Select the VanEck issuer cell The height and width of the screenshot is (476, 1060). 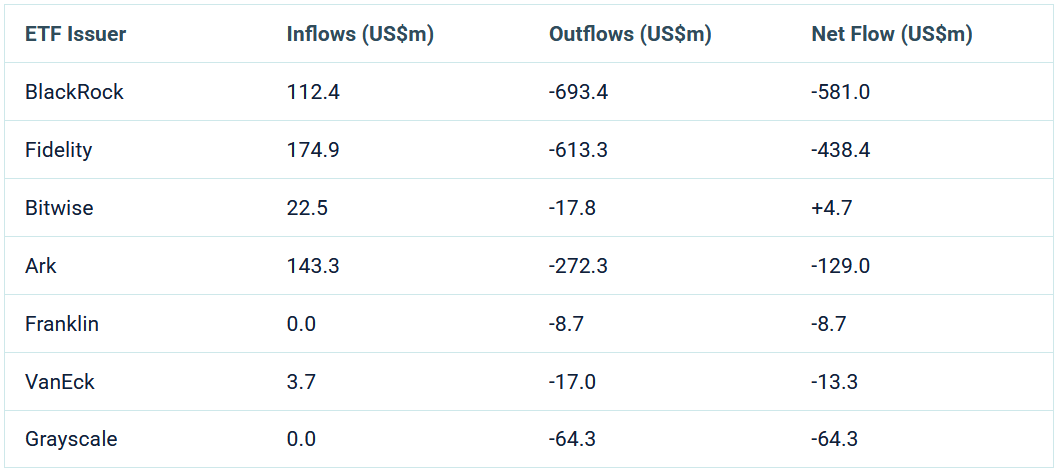[x=60, y=381]
